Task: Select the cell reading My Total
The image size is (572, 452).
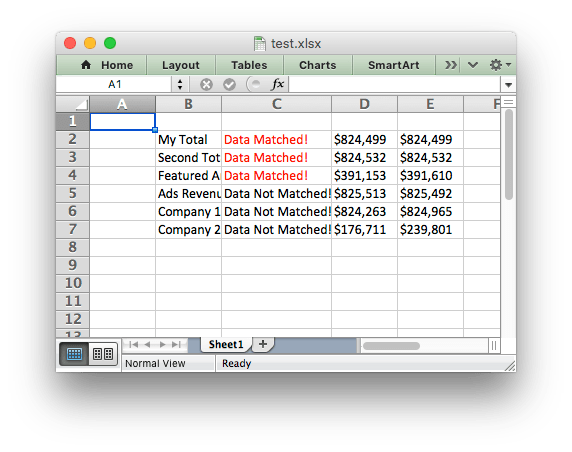Action: click(188, 139)
